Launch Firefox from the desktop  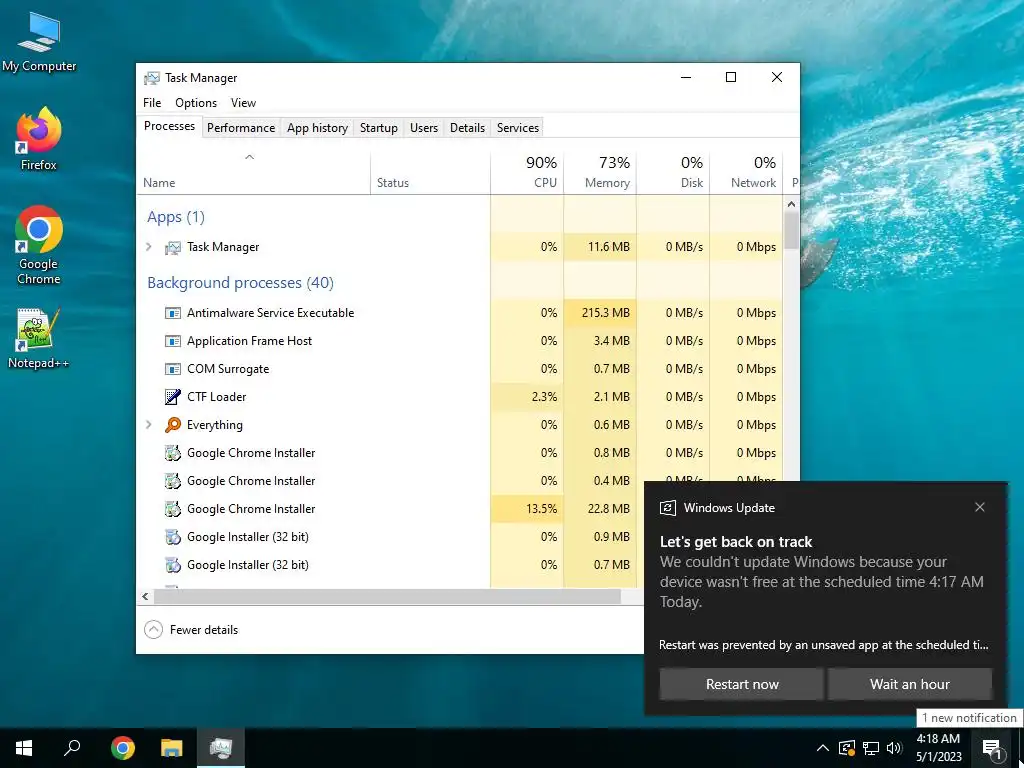point(39,138)
